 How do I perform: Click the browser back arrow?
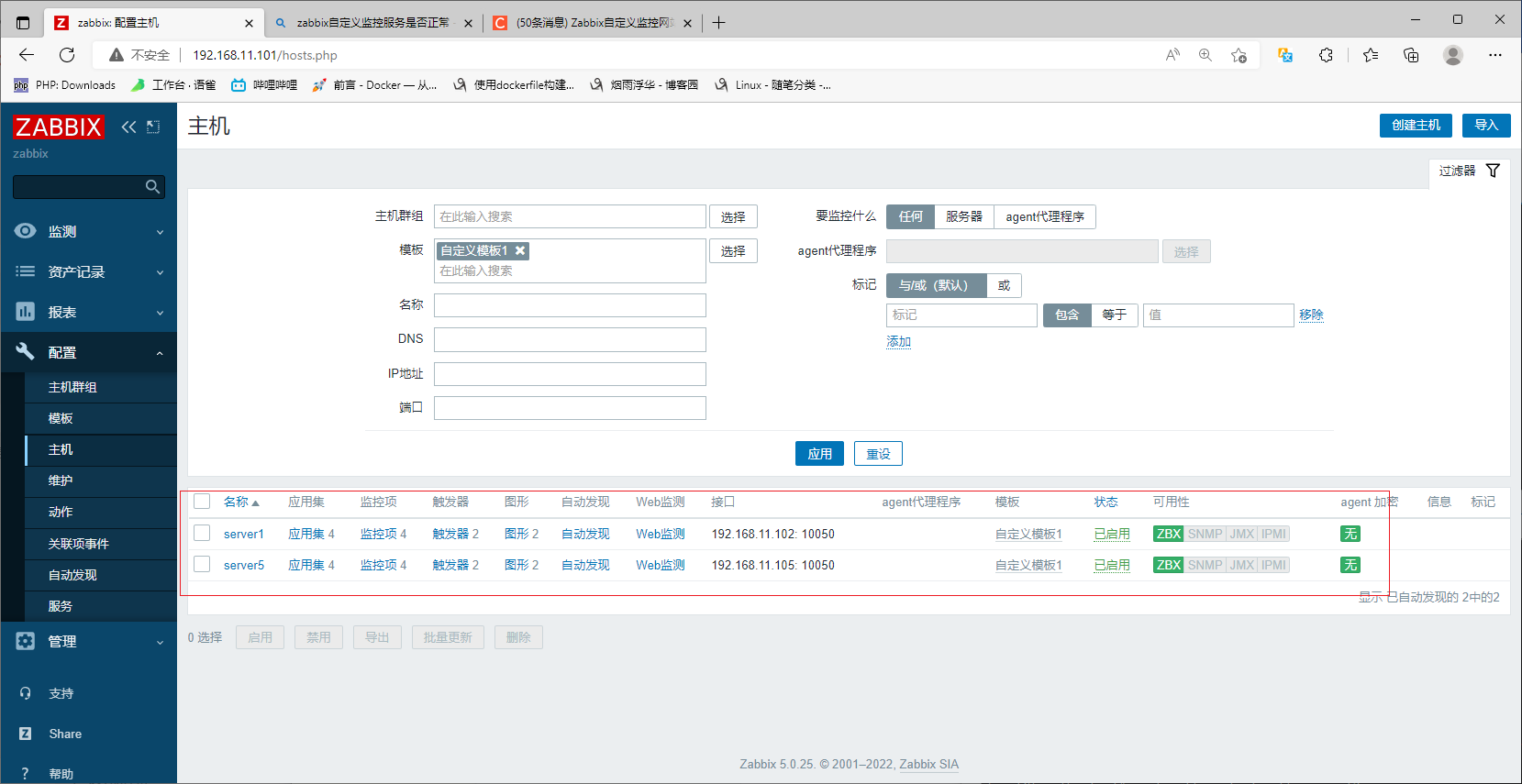[x=27, y=55]
